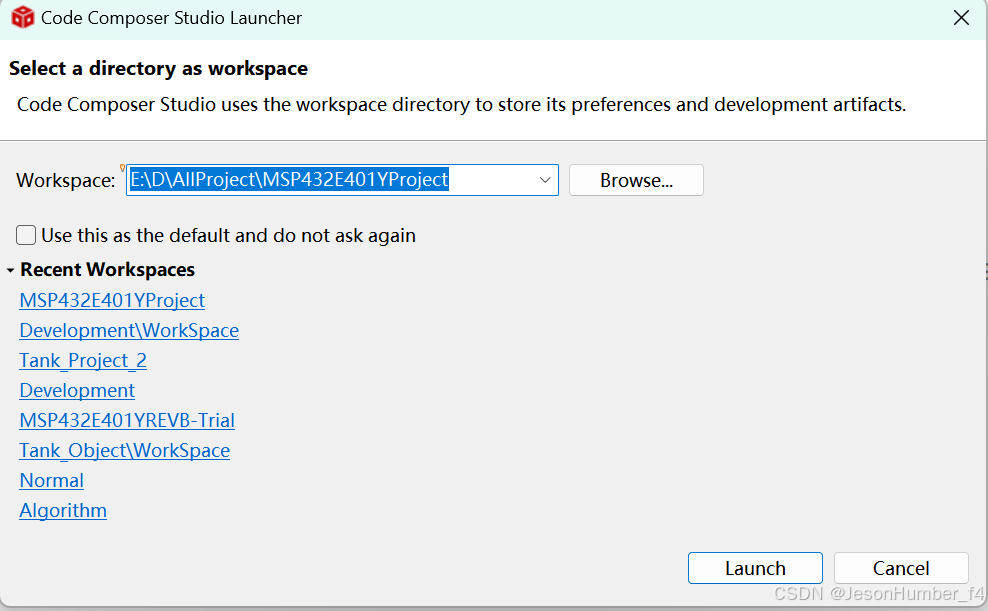Open recent workspace MSP432E401YProject

point(112,300)
